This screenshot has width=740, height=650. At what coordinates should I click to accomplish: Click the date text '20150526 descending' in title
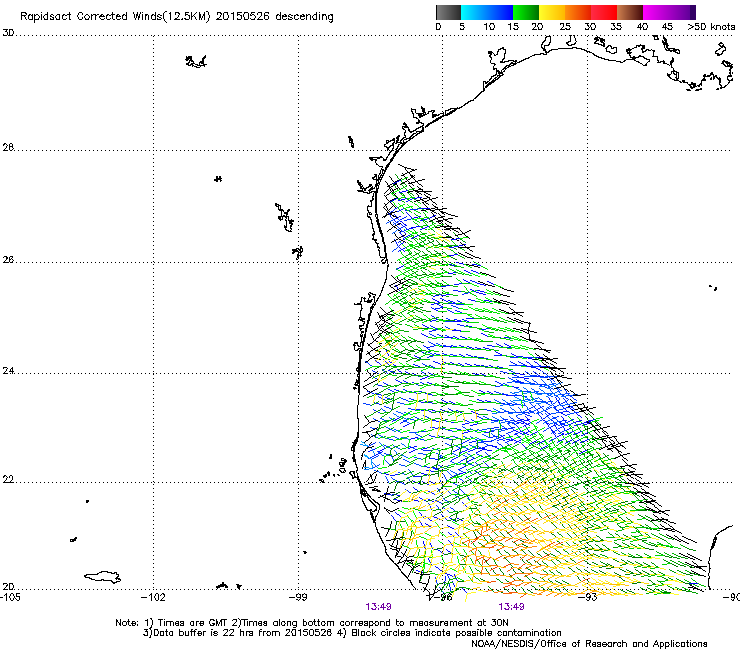pyautogui.click(x=275, y=17)
